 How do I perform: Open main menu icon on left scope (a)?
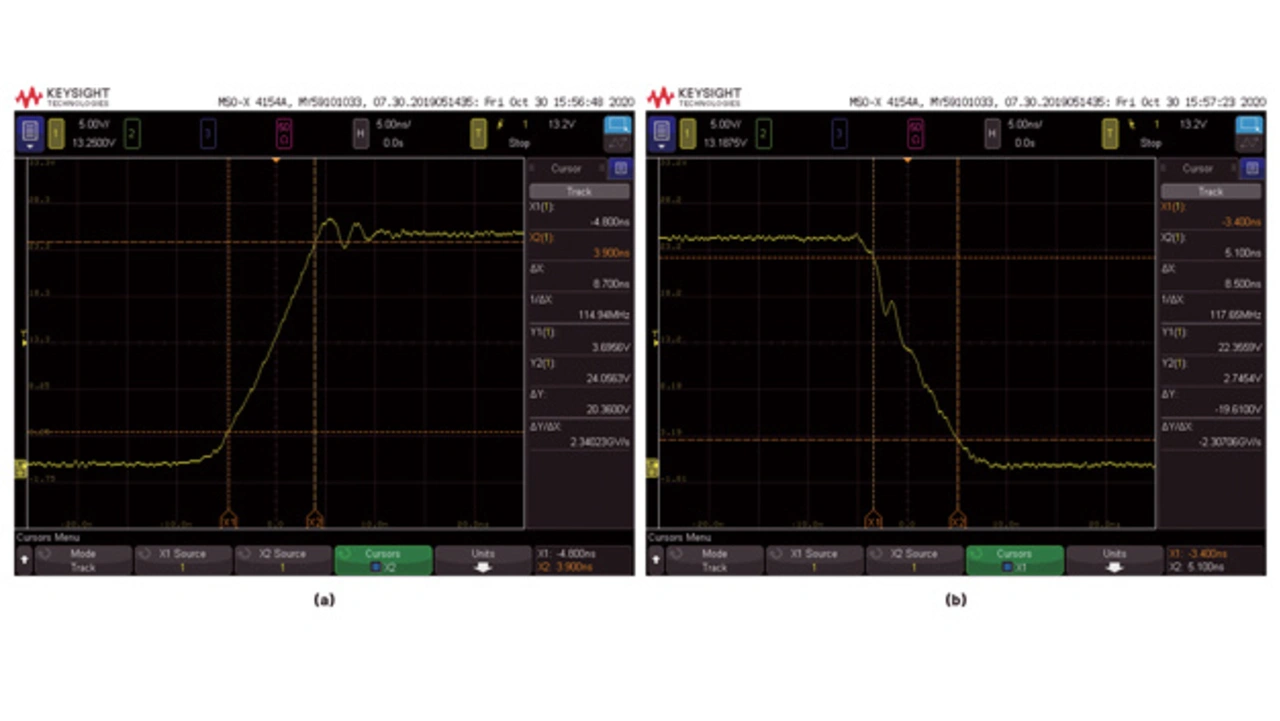[30, 132]
